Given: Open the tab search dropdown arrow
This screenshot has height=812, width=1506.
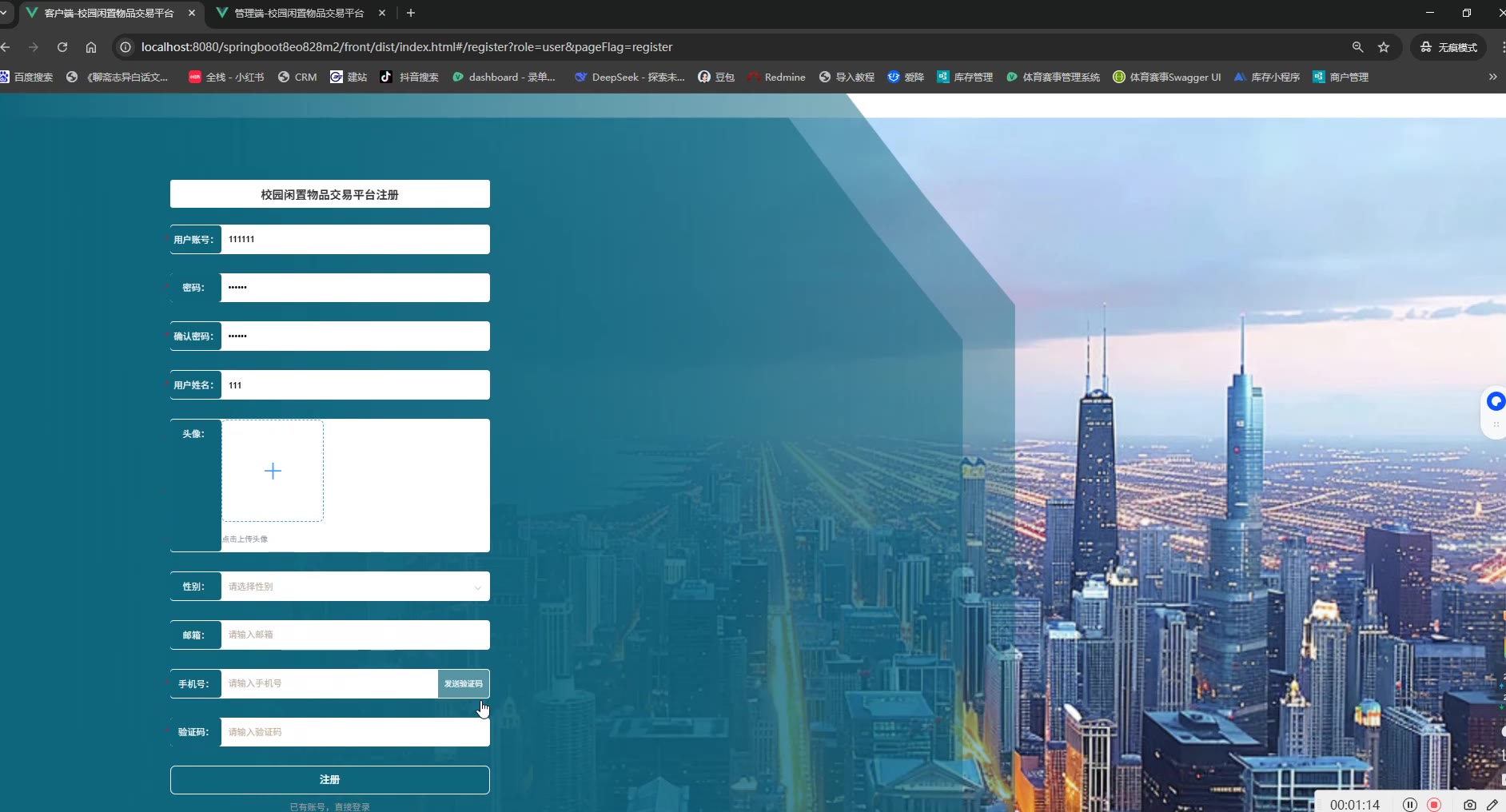Looking at the screenshot, I should tap(4, 13).
